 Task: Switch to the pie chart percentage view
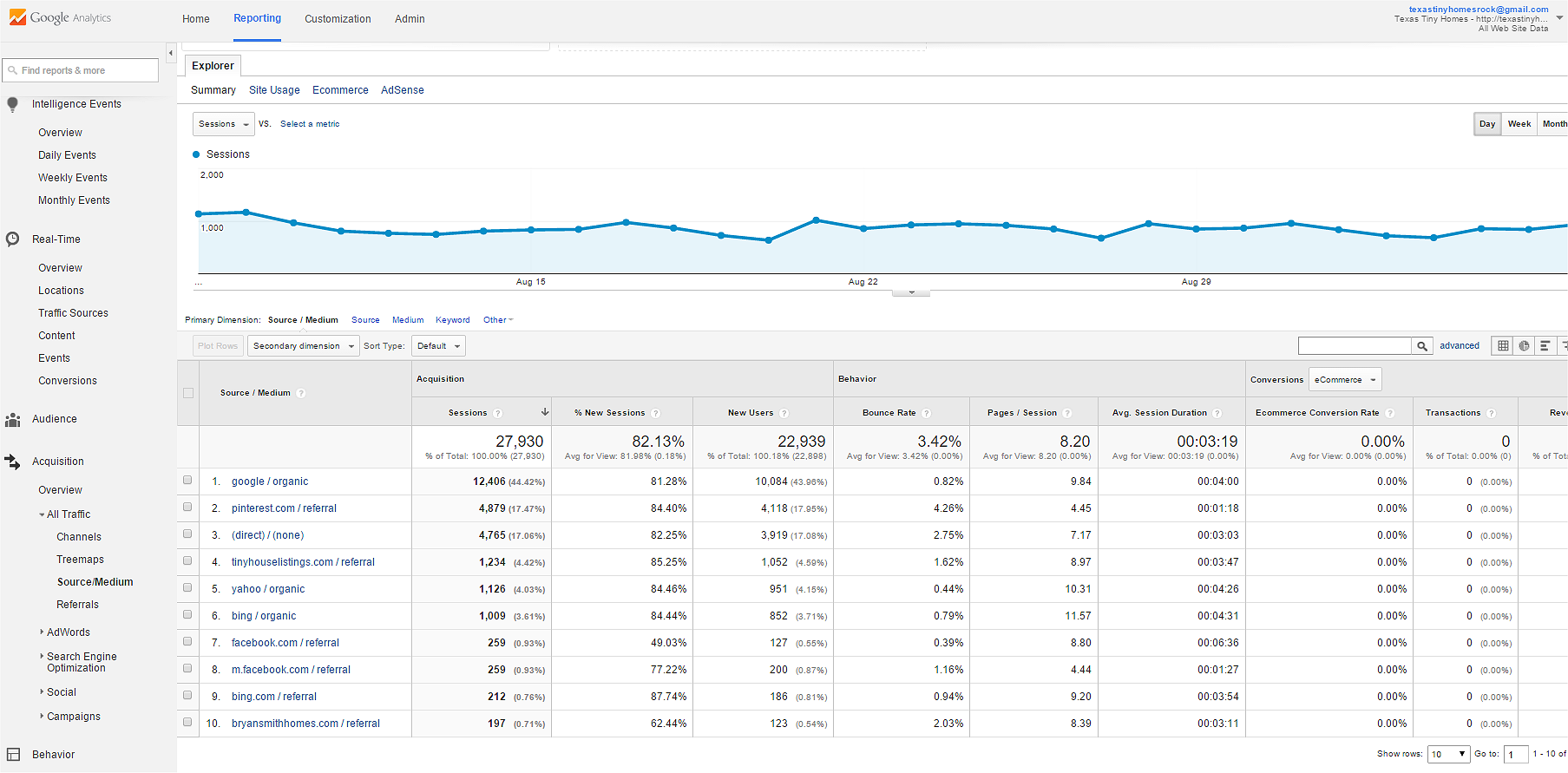(x=1524, y=346)
